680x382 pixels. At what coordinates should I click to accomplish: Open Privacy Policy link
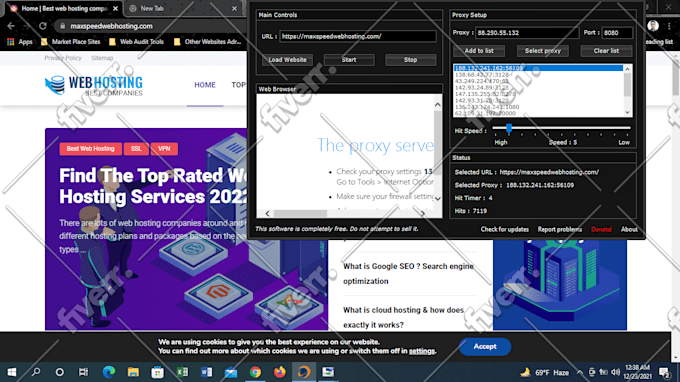63,58
